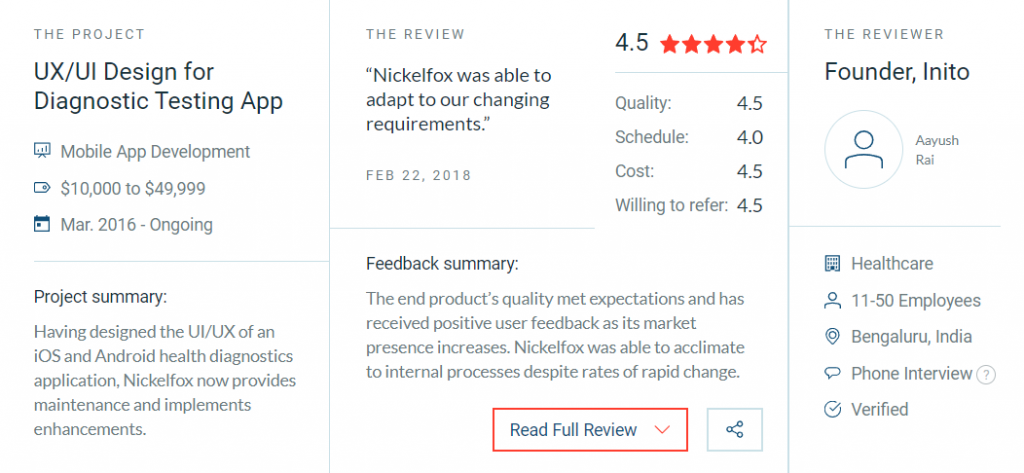This screenshot has width=1024, height=473.
Task: Click the Verified checkmark icon
Action: coord(832,409)
